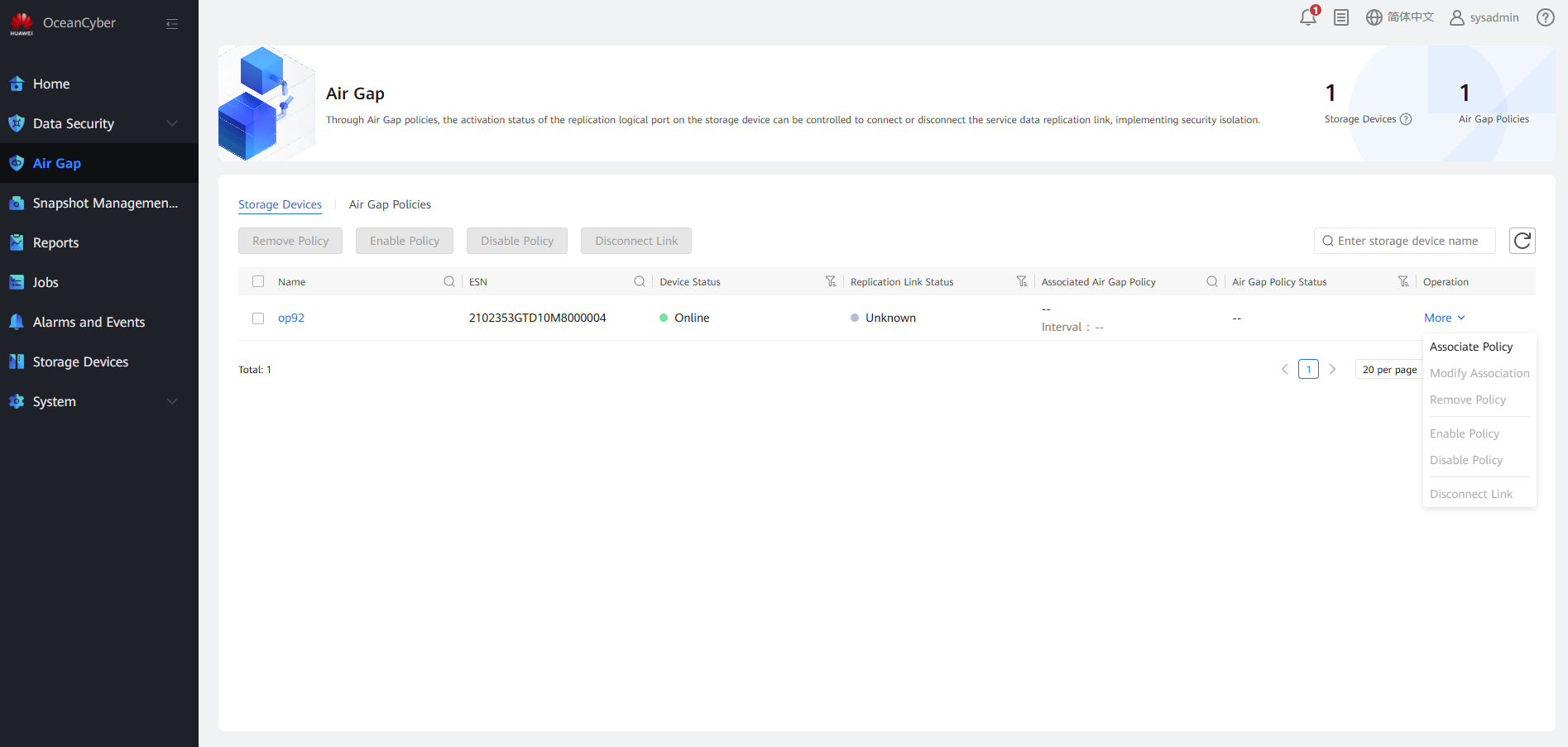Filter by Replication Link Status icon
The image size is (1568, 747).
click(x=1022, y=282)
